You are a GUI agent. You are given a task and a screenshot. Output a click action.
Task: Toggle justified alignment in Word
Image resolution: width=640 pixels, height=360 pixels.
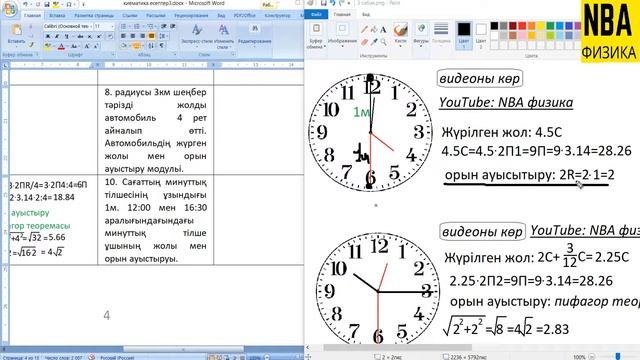[x=151, y=36]
